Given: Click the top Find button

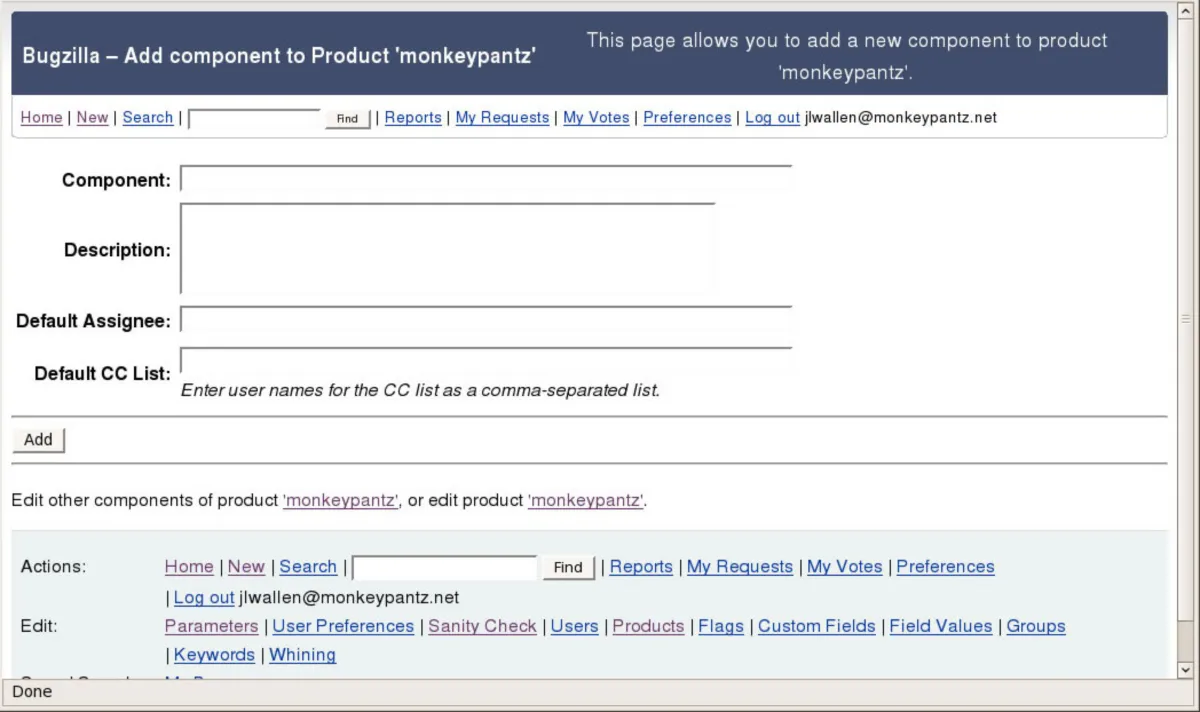Looking at the screenshot, I should coord(347,118).
